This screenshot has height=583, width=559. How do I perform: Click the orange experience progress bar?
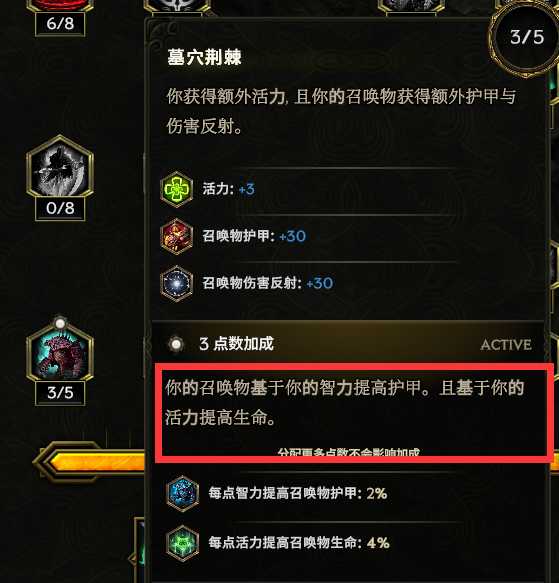tap(91, 462)
